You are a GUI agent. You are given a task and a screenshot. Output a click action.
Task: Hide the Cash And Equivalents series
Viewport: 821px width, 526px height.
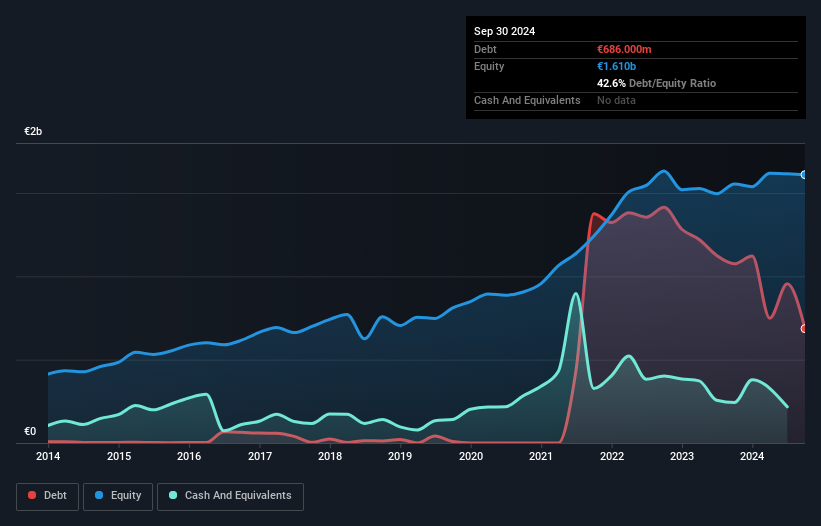(x=230, y=495)
